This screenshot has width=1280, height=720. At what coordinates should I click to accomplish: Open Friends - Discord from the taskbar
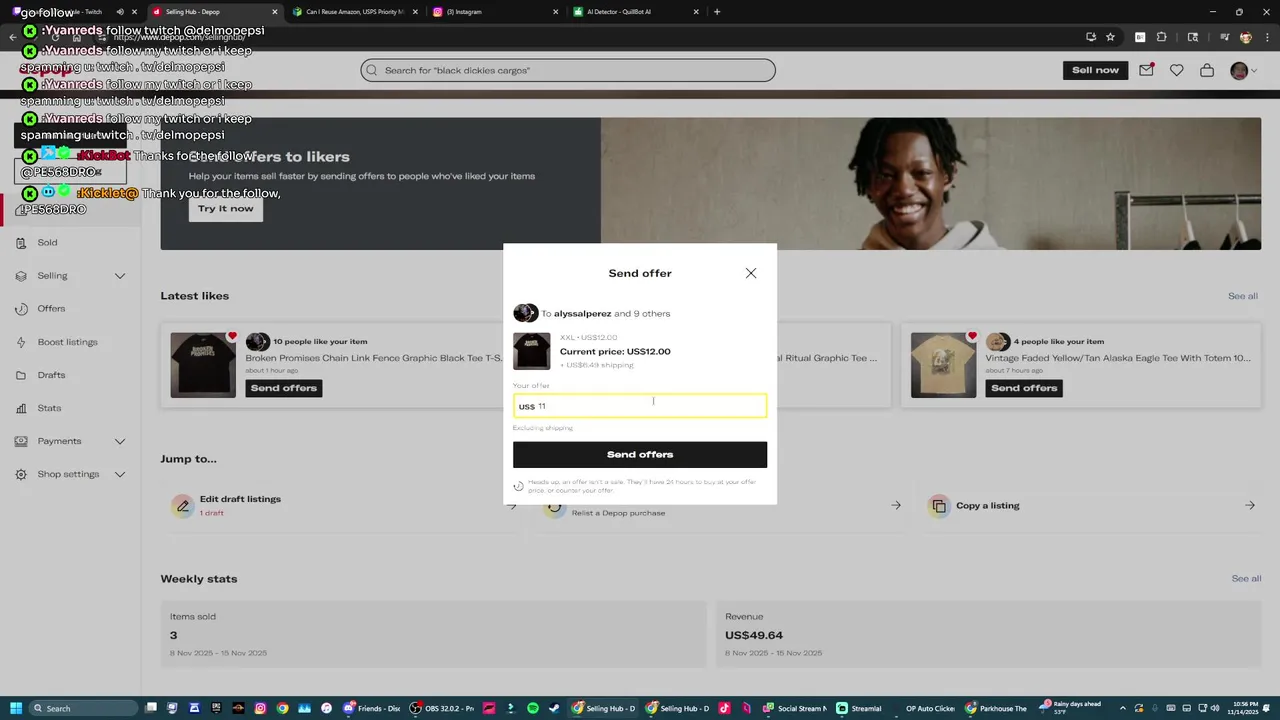click(x=371, y=708)
